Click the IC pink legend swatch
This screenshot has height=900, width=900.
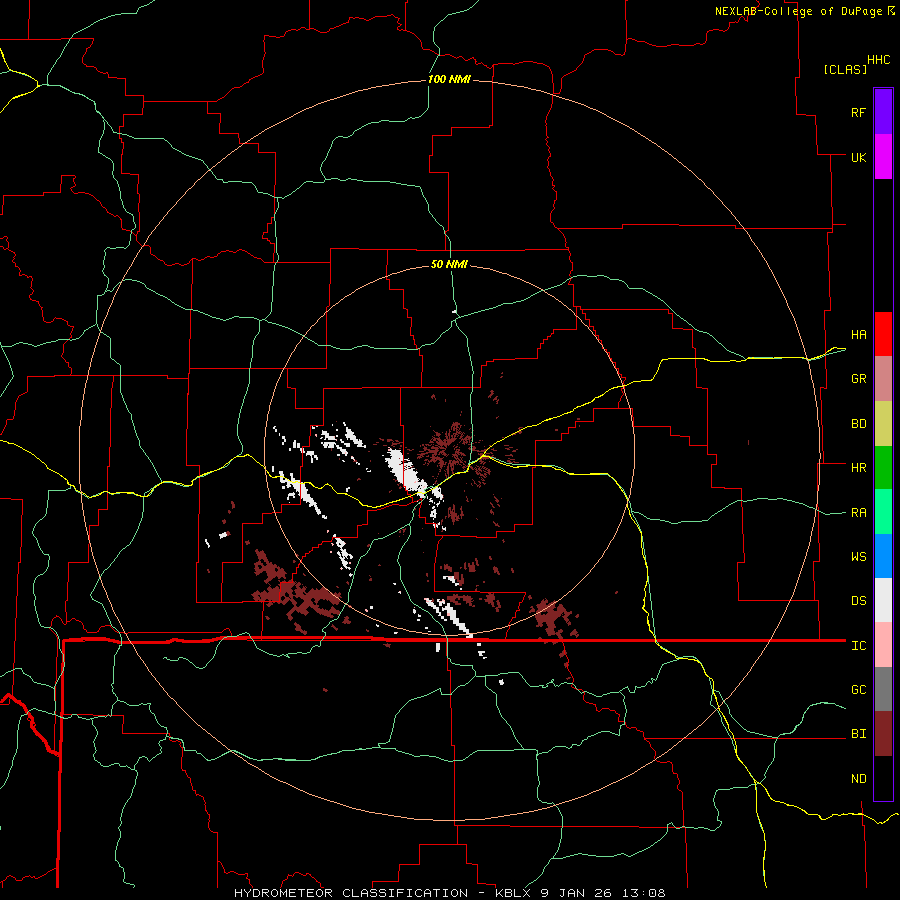pos(883,645)
